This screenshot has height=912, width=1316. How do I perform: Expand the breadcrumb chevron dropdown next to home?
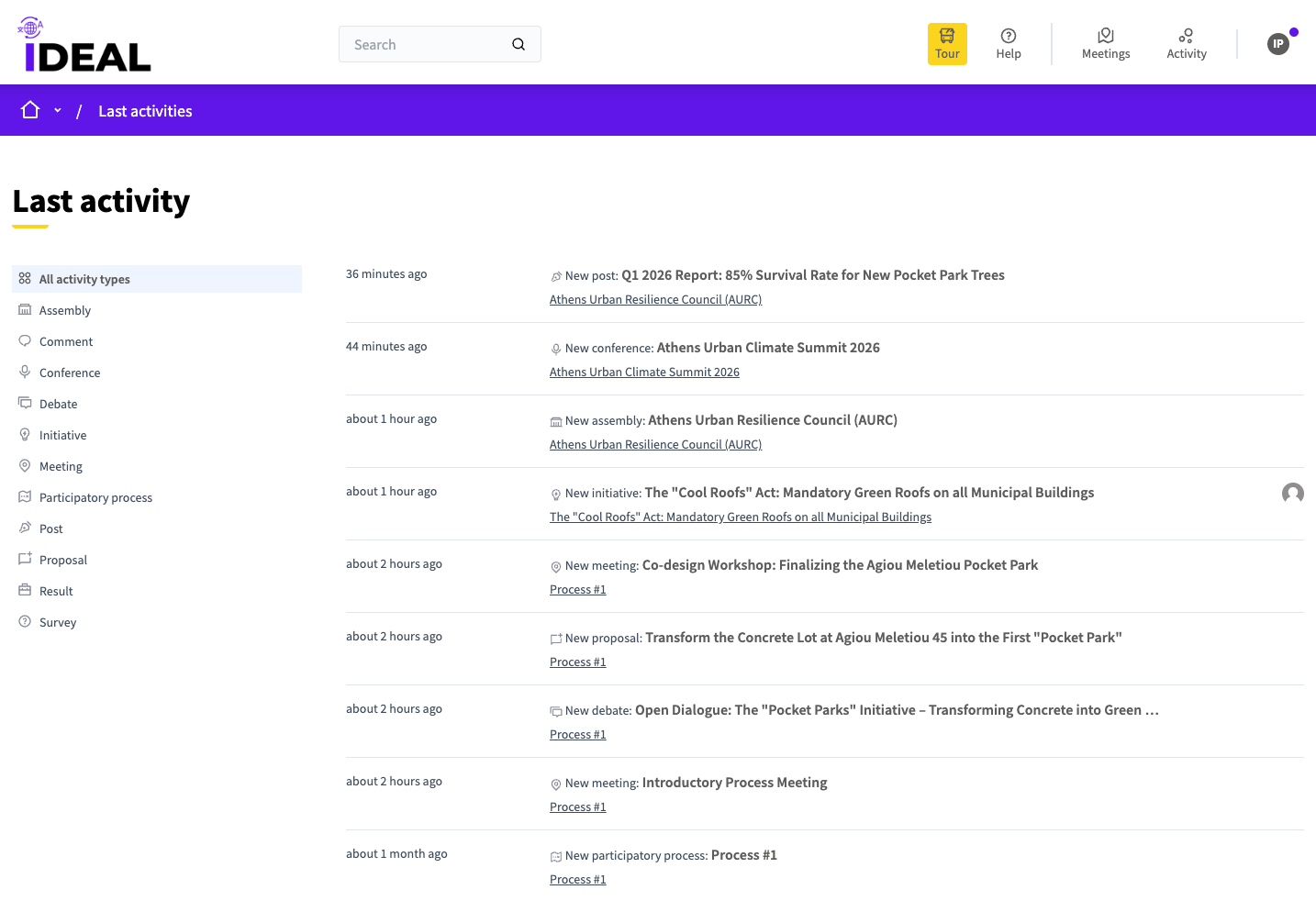tap(57, 110)
